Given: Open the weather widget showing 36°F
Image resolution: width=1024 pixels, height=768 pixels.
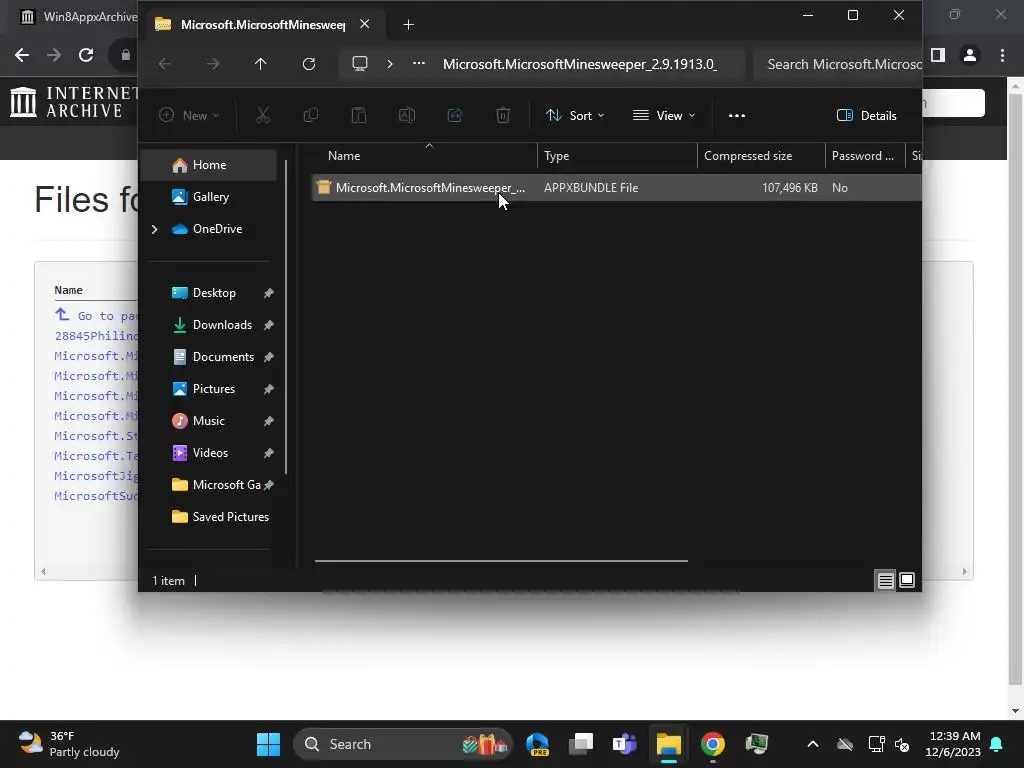Looking at the screenshot, I should (x=69, y=744).
